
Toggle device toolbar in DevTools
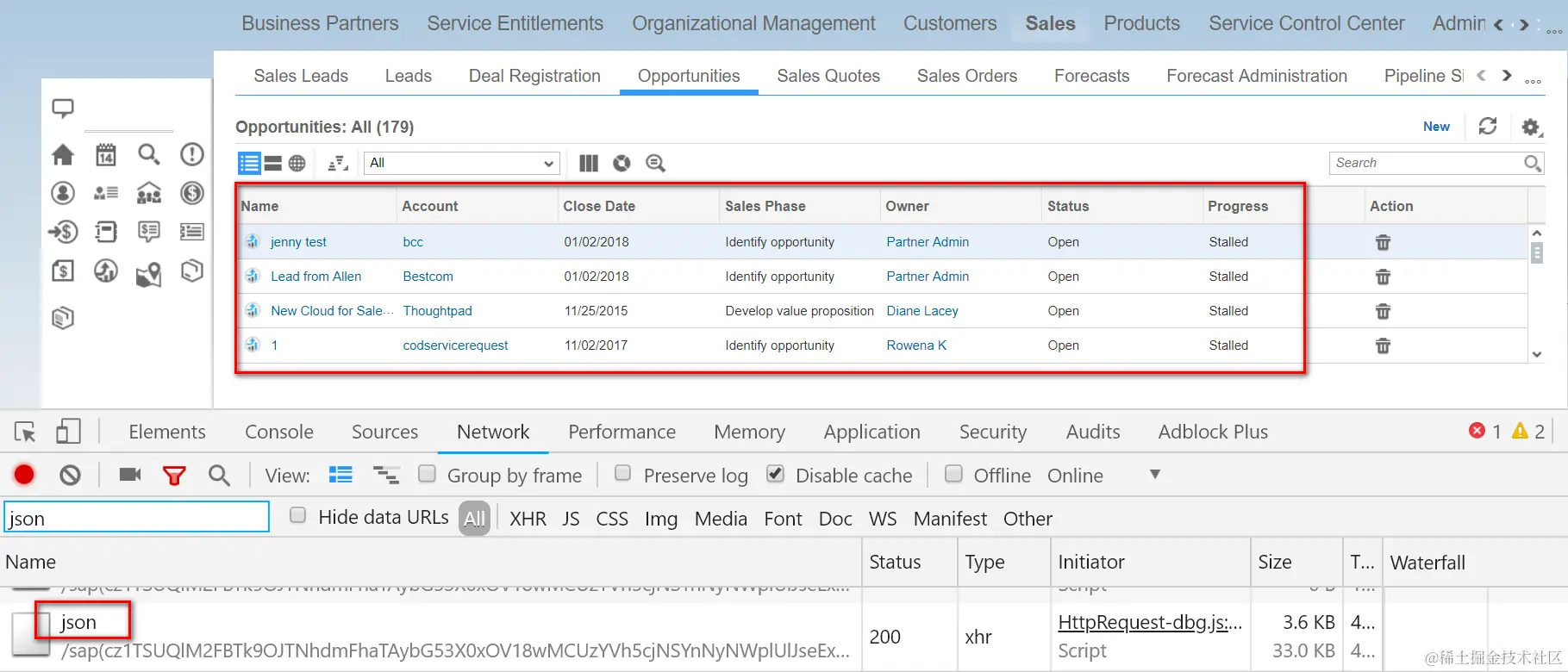68,432
